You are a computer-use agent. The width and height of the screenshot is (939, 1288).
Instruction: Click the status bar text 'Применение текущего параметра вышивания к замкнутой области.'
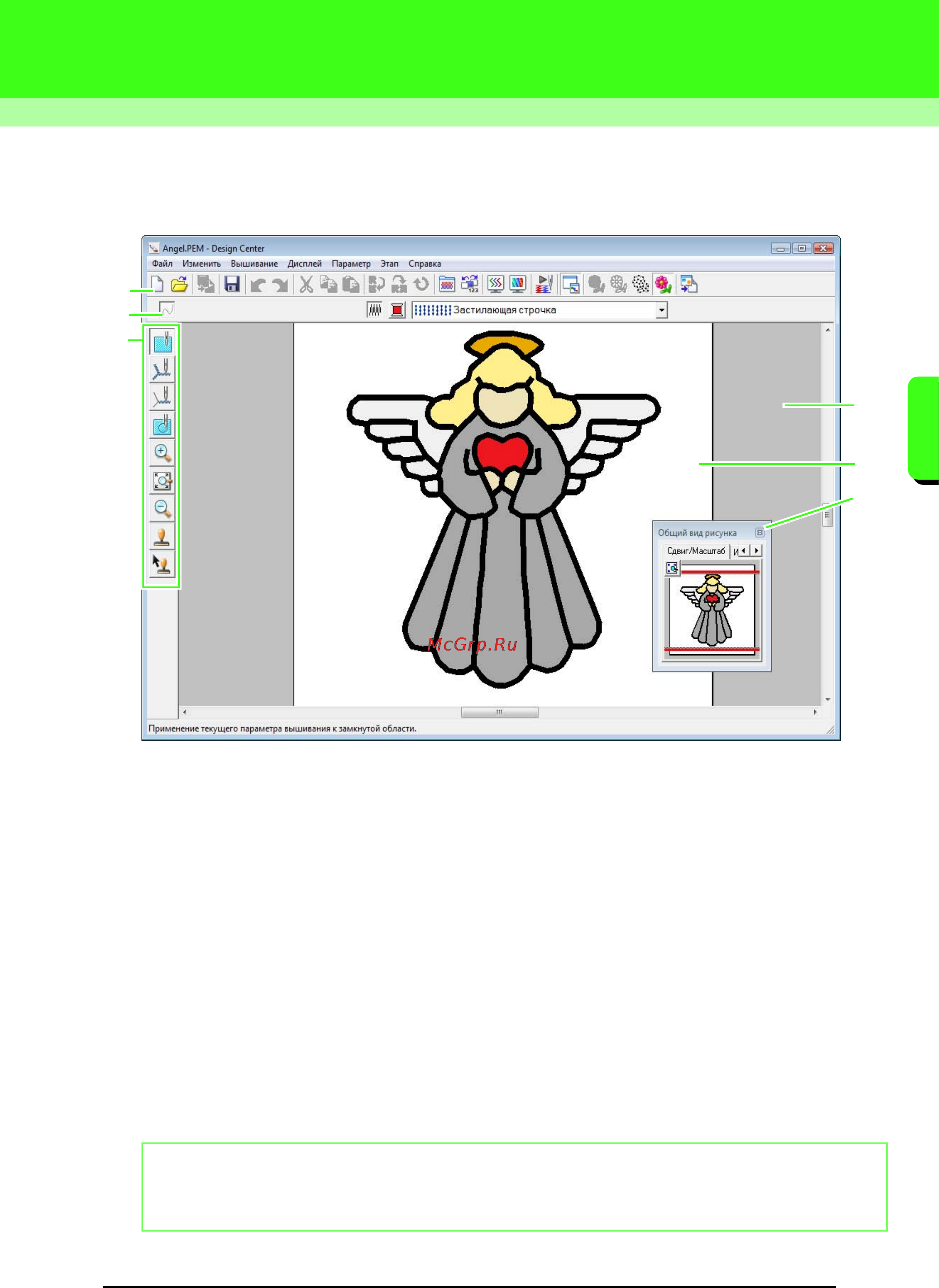point(283,729)
